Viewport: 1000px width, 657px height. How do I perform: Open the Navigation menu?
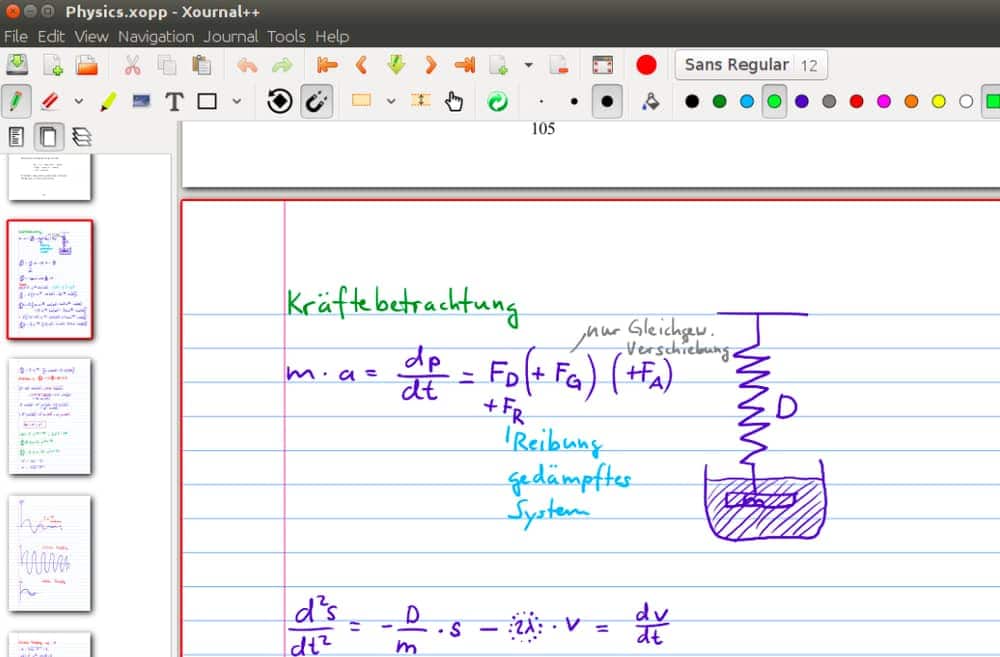click(156, 36)
